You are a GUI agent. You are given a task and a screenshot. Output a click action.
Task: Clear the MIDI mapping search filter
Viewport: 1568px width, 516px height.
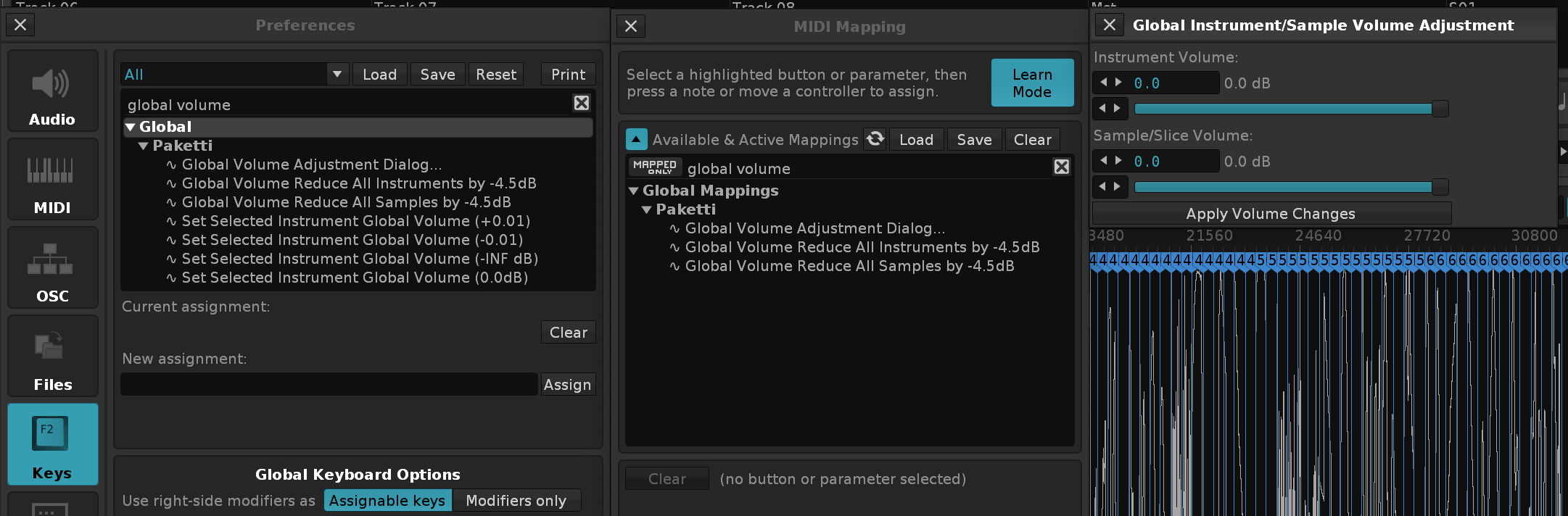click(x=1061, y=167)
